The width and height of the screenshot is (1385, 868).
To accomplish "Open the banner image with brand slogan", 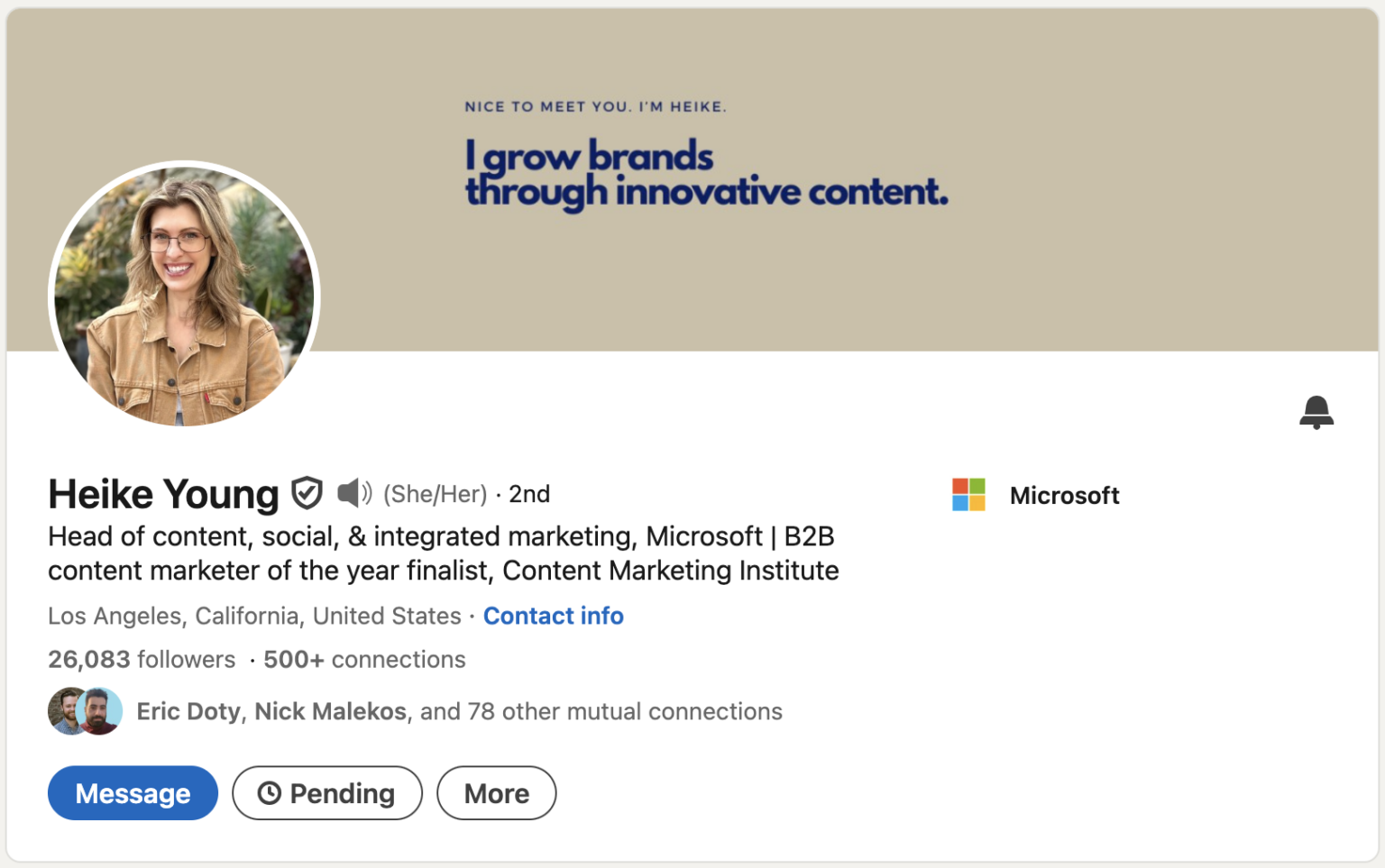I will [x=812, y=180].
